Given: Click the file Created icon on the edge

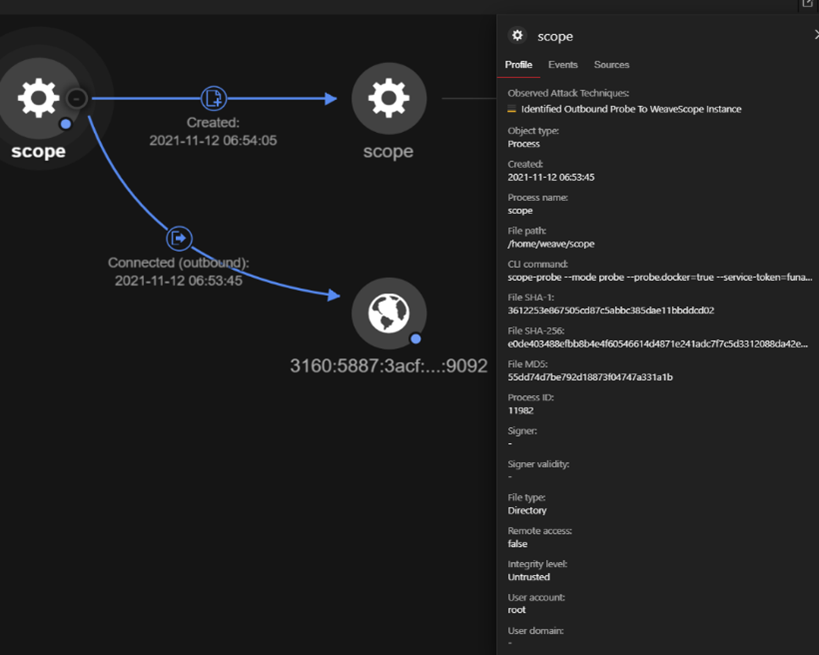Looking at the screenshot, I should (x=213, y=98).
